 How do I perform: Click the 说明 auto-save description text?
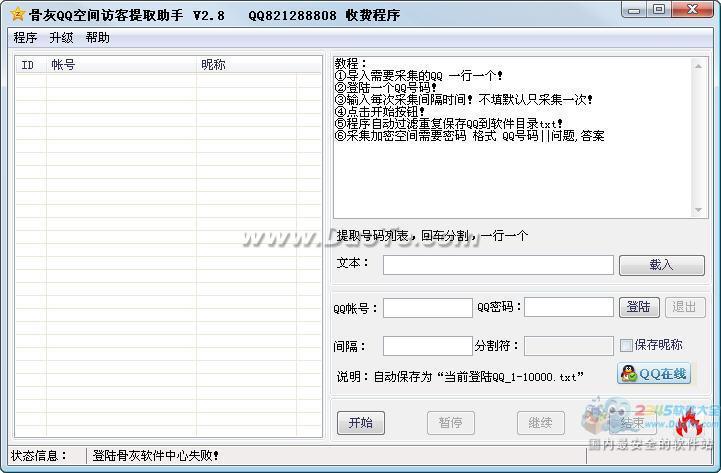(460, 376)
